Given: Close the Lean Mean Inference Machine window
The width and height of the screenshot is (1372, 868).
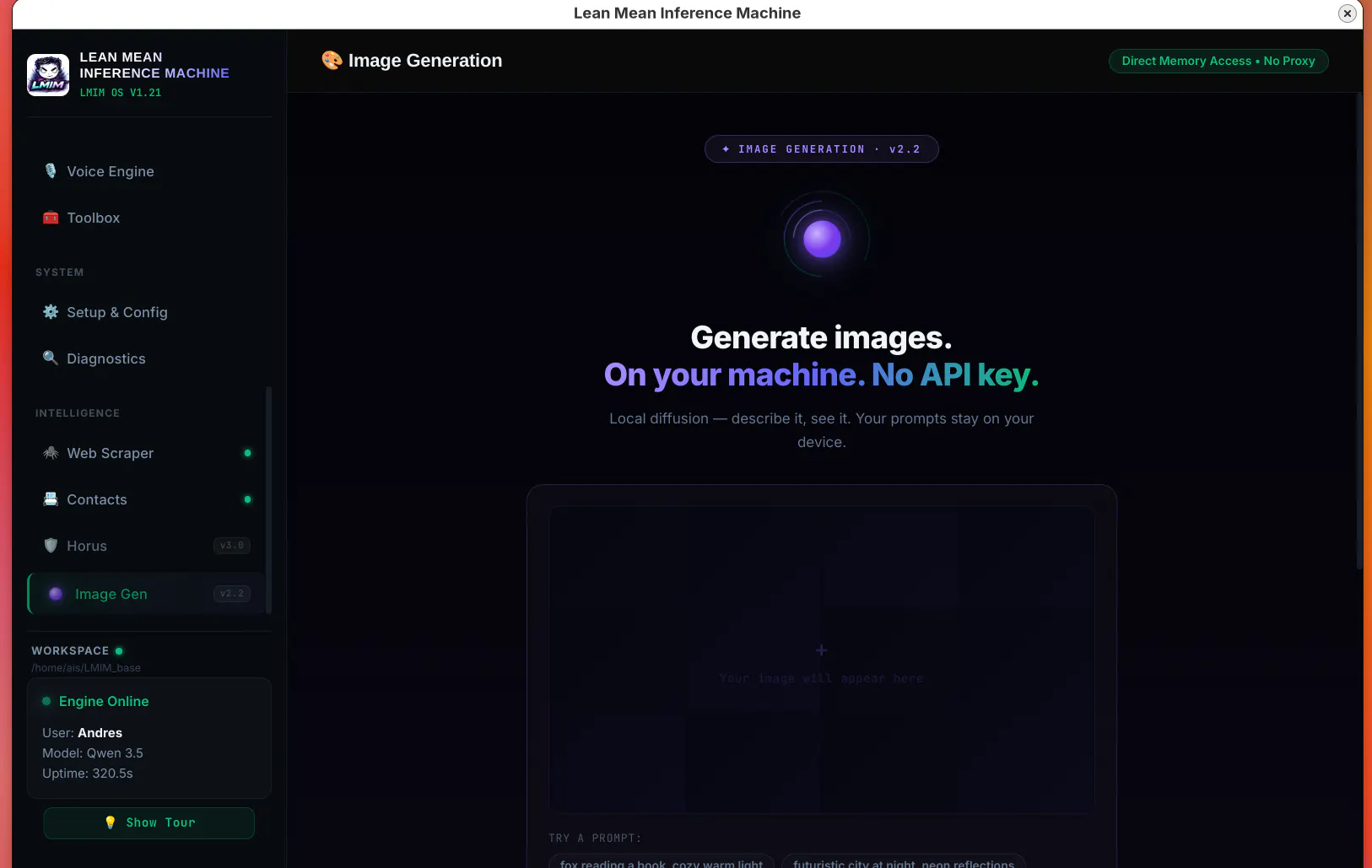Looking at the screenshot, I should click(x=1348, y=13).
